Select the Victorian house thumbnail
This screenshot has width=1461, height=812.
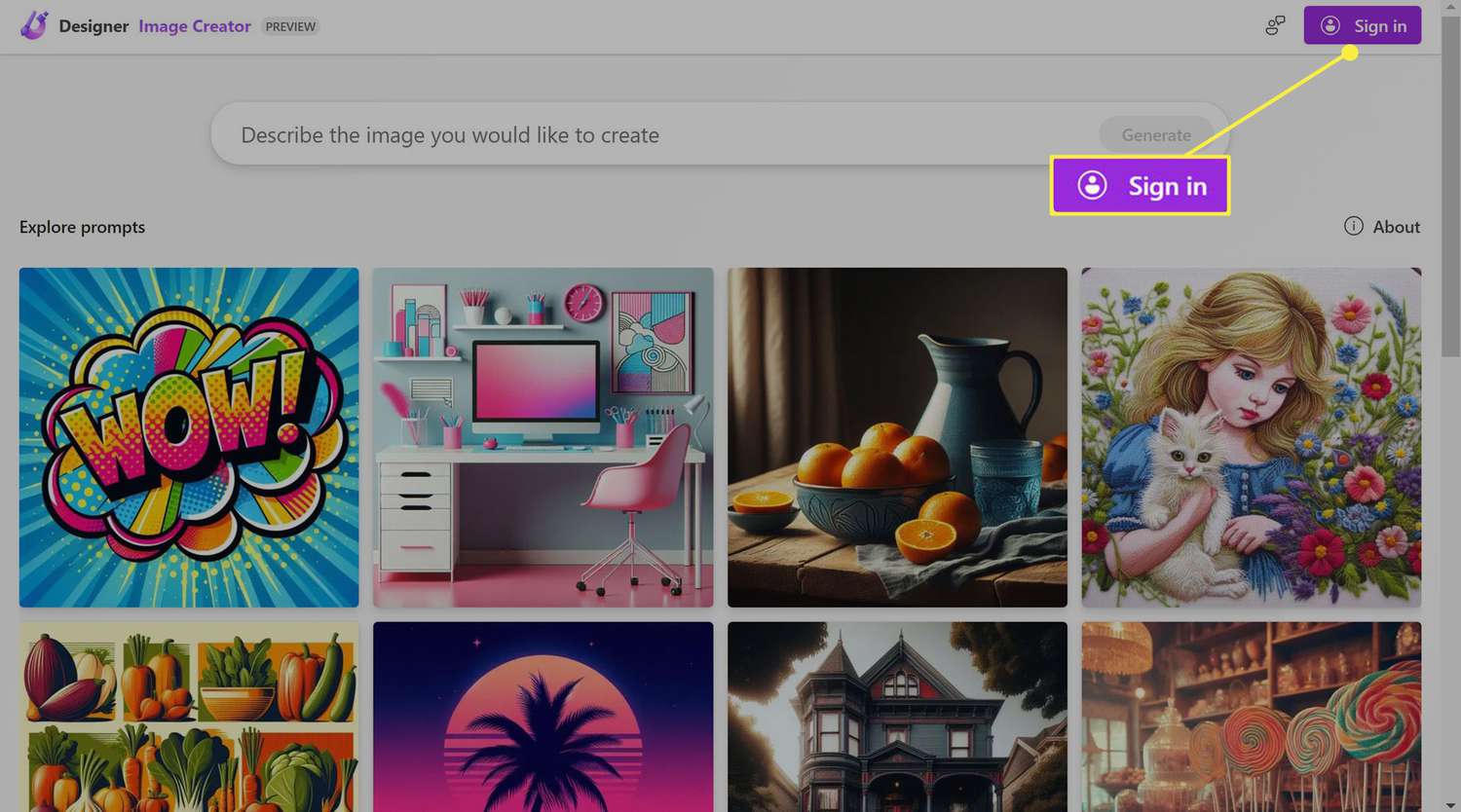897,717
